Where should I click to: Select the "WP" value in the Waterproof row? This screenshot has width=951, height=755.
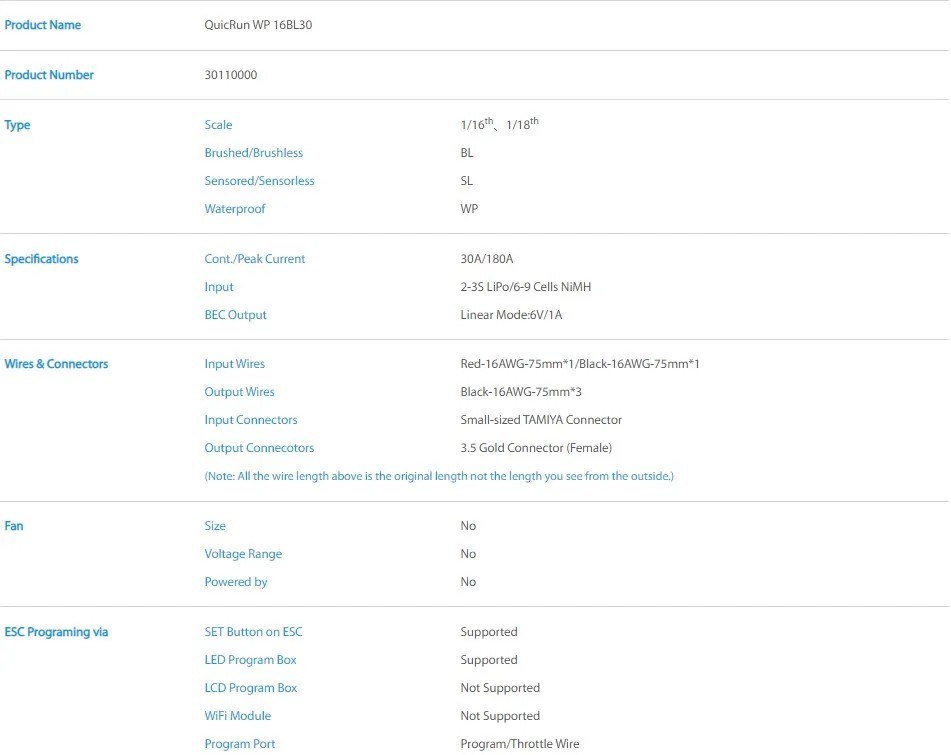tap(469, 209)
